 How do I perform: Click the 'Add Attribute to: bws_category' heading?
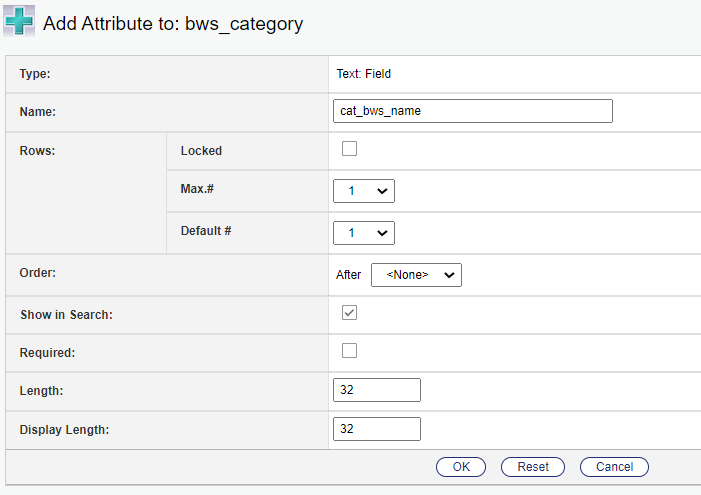pos(172,24)
